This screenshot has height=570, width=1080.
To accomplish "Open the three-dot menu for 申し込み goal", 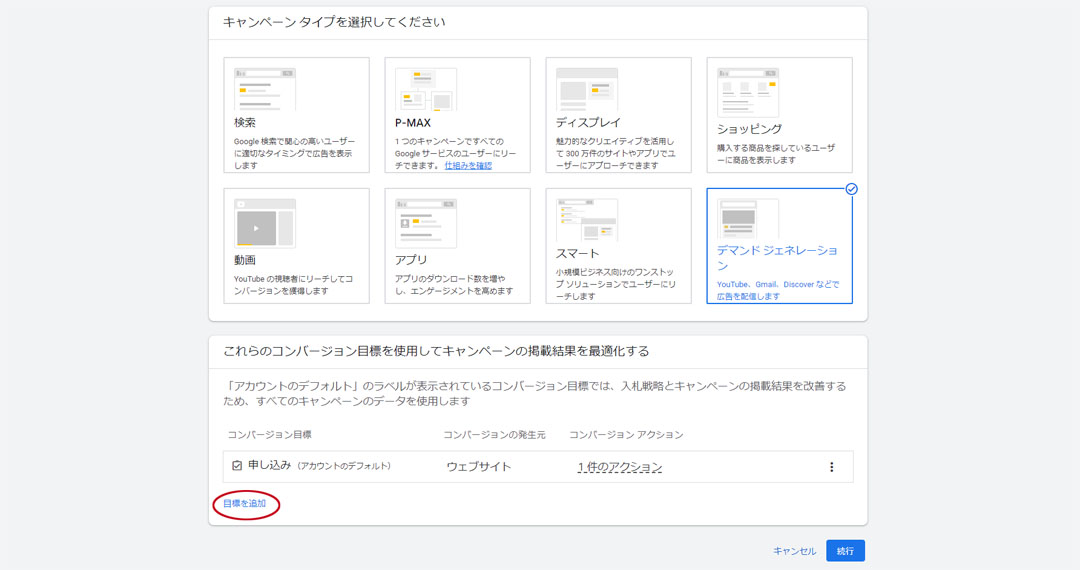I will pos(831,467).
